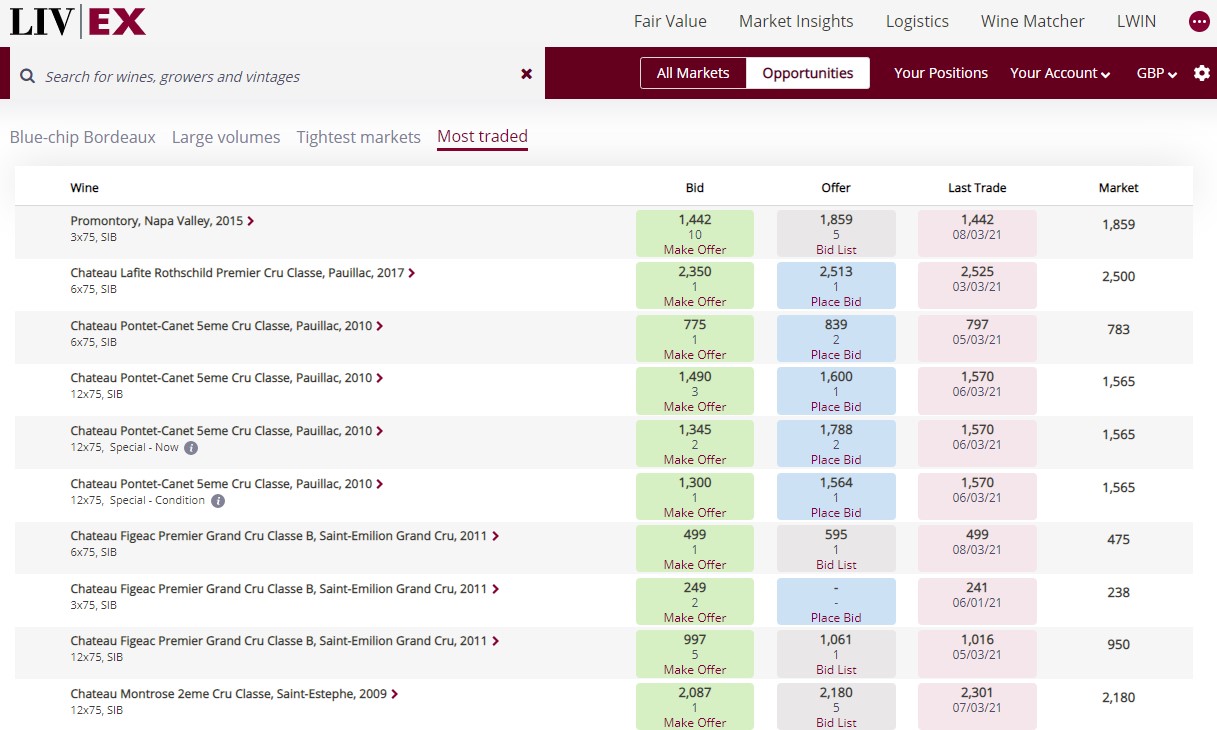
Task: Place Bid on Lafite Rothschild offer 2,513
Action: [836, 301]
